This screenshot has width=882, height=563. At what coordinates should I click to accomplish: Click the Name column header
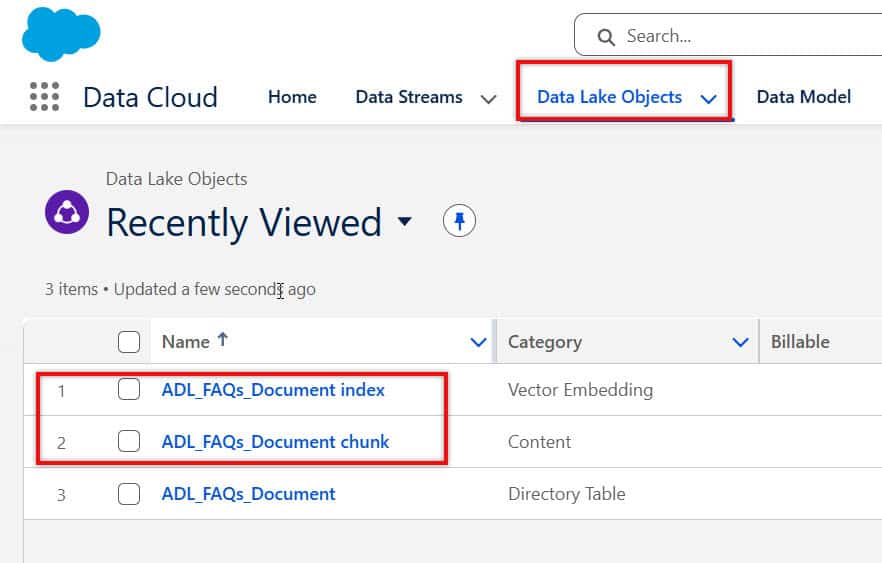point(185,342)
